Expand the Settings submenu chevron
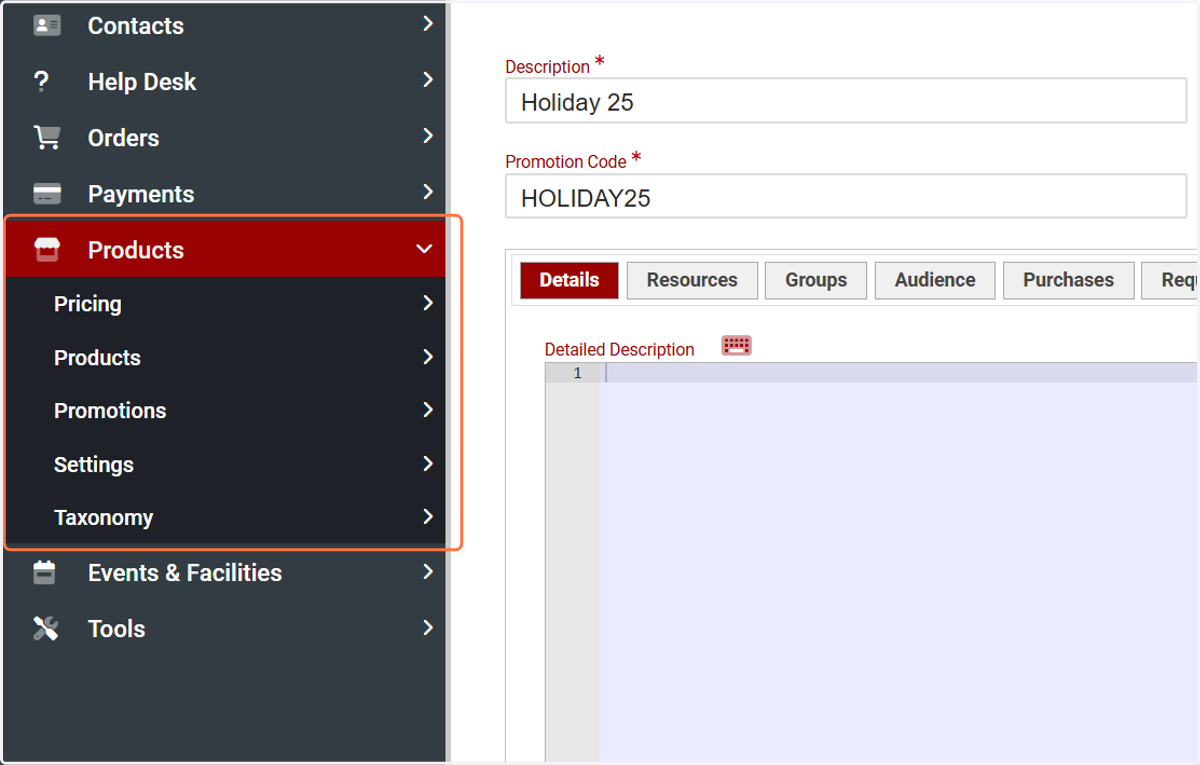The width and height of the screenshot is (1200, 765). click(x=428, y=463)
